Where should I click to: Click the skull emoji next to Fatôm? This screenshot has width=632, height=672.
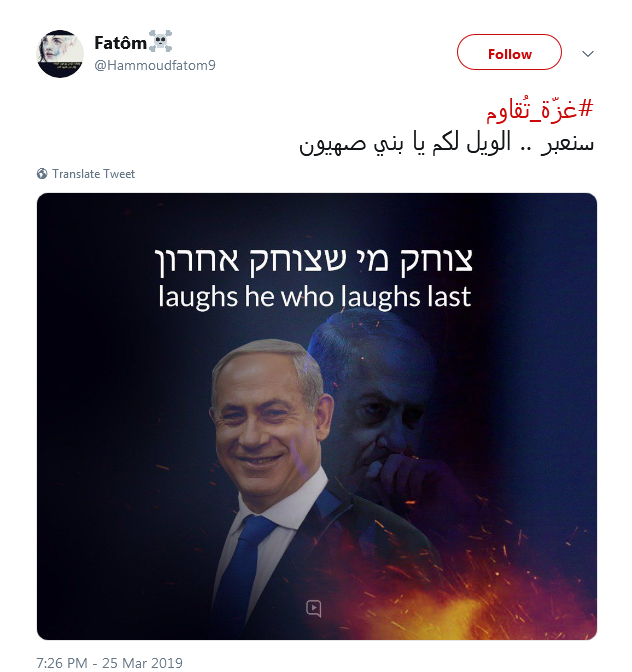pyautogui.click(x=160, y=41)
